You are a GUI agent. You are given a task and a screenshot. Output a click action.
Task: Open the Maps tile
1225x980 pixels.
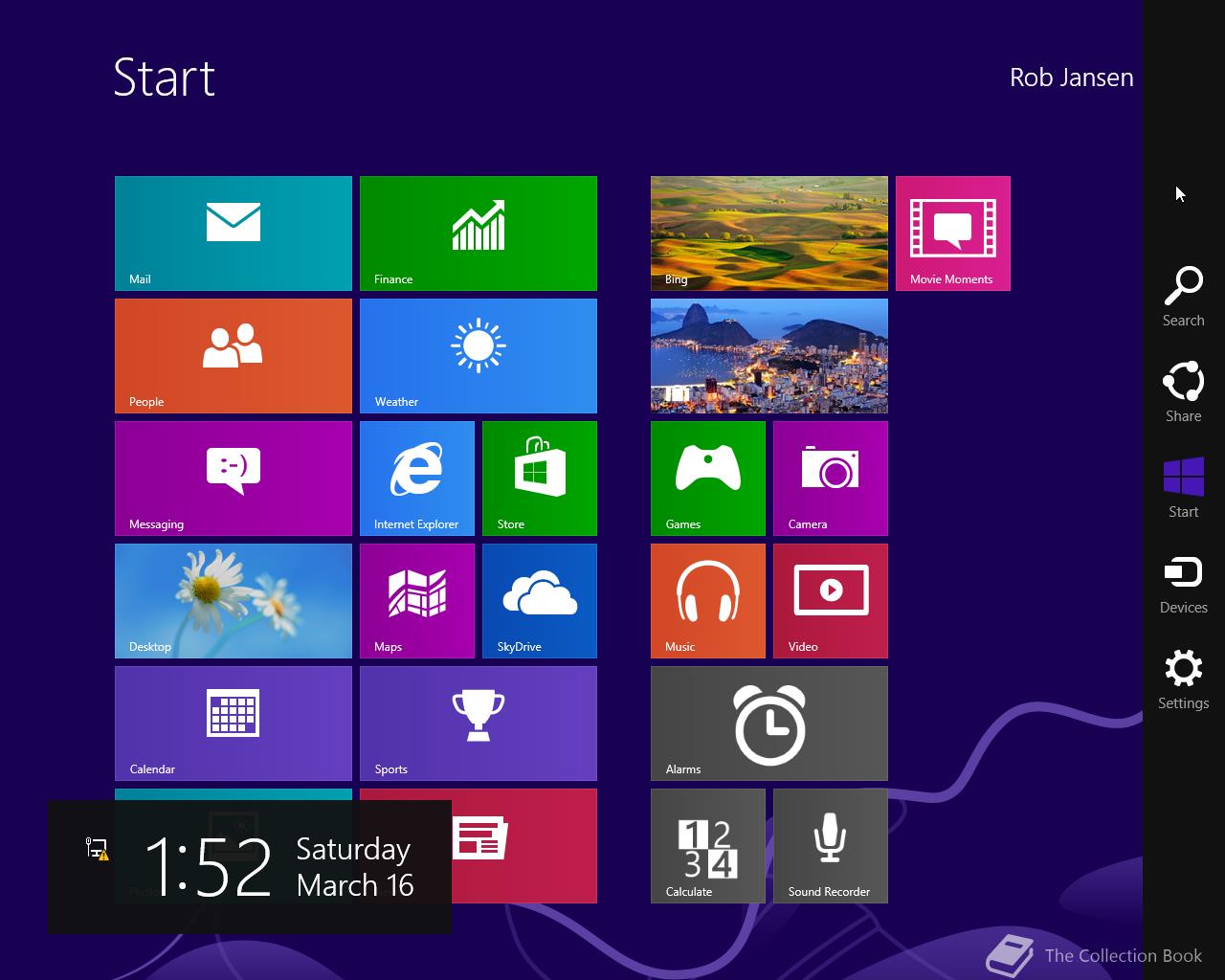(417, 601)
